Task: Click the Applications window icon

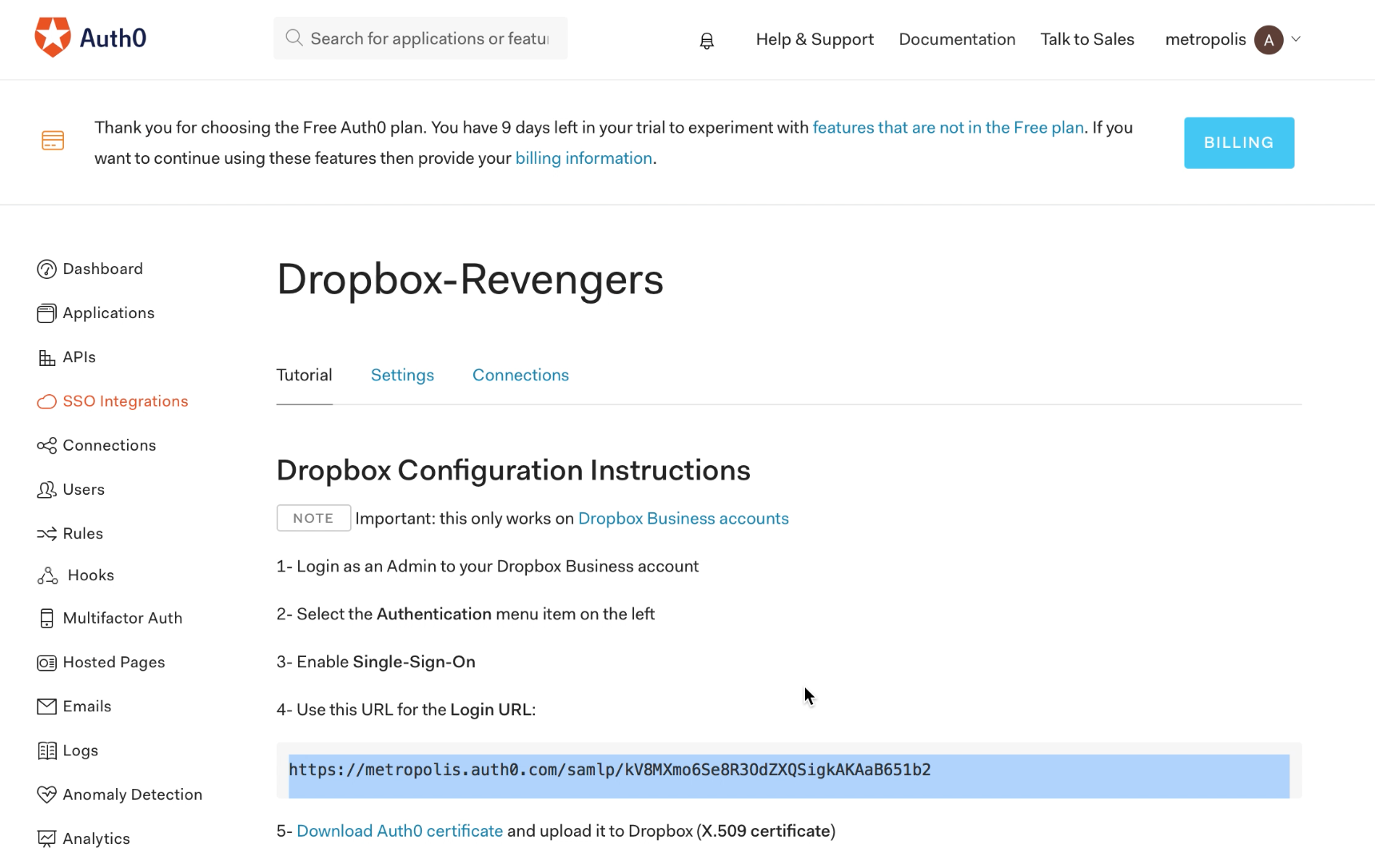Action: [x=46, y=313]
